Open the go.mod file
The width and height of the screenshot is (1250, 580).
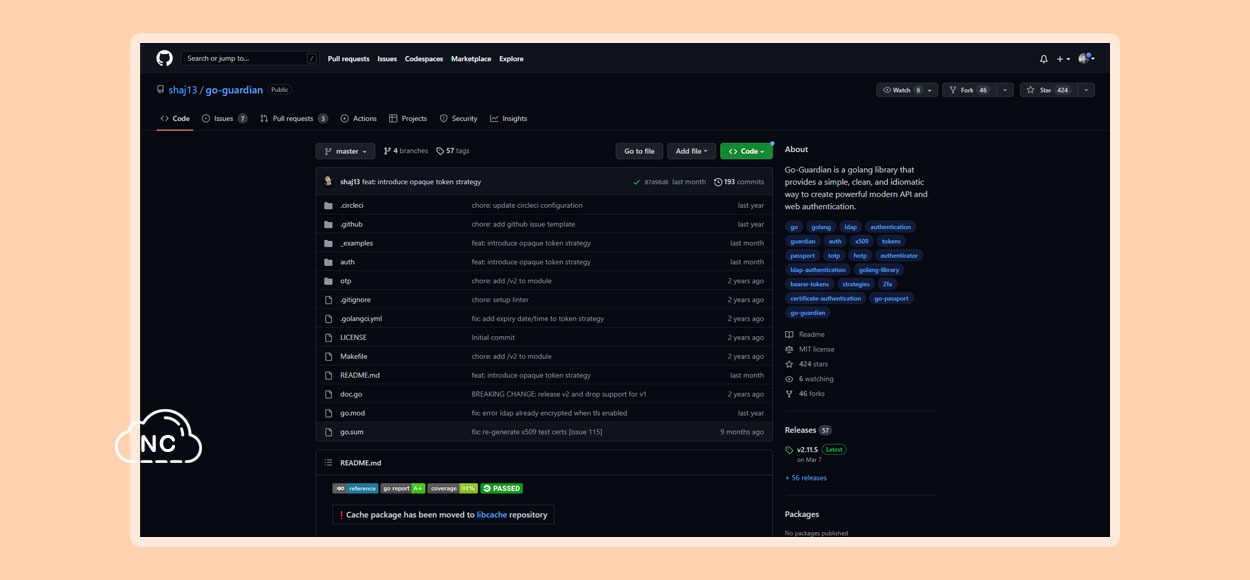coord(353,413)
